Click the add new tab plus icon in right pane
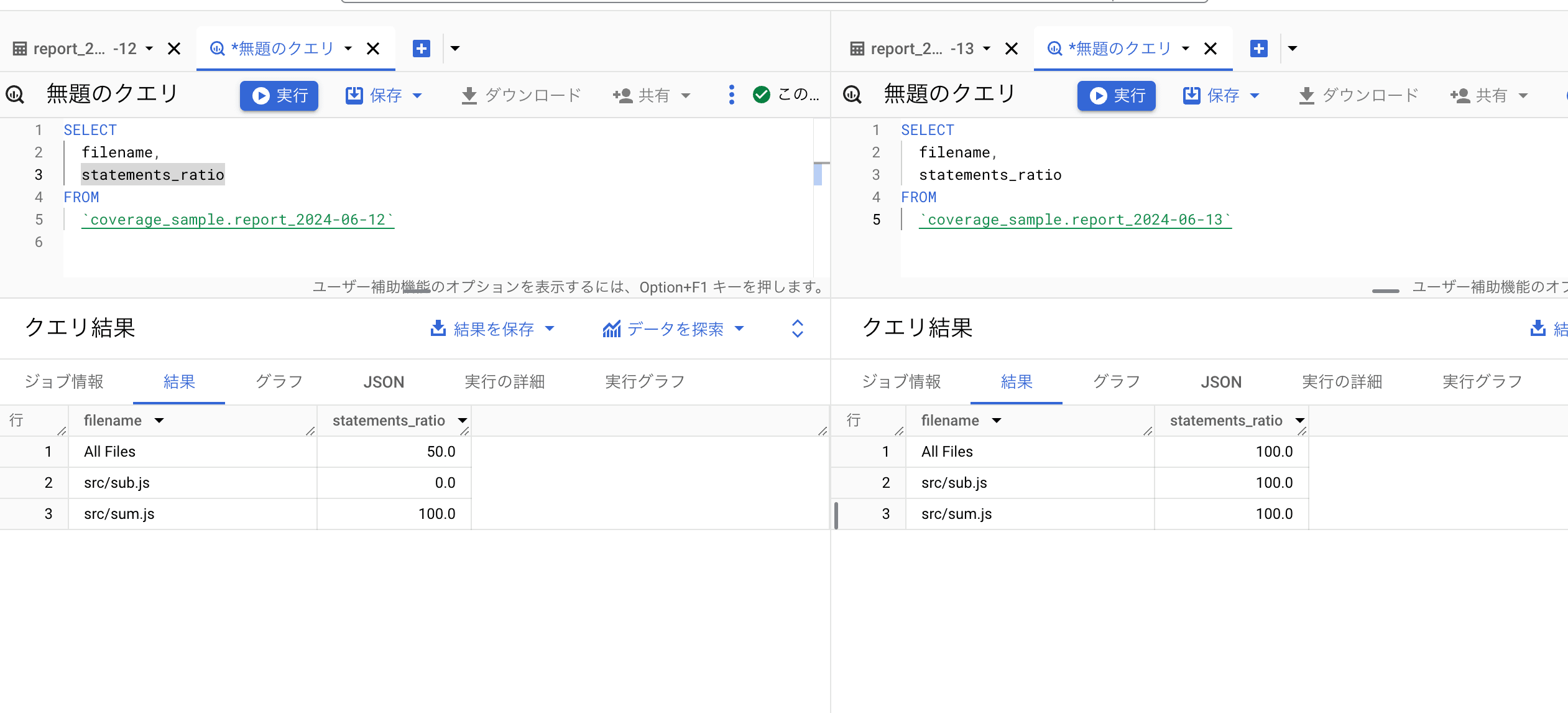The width and height of the screenshot is (1568, 713). 1259,49
